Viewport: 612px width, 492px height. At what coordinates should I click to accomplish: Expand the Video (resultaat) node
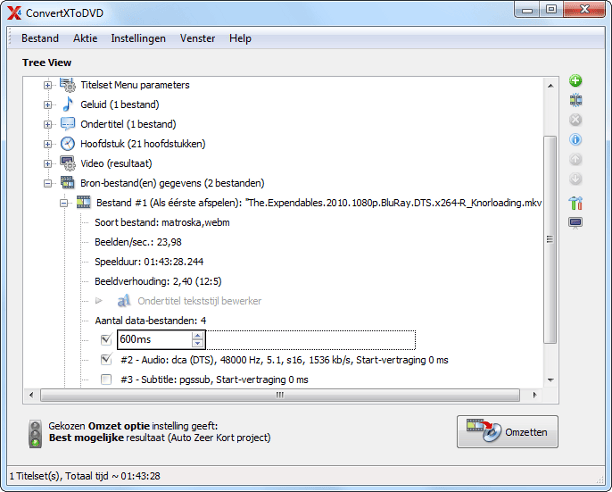pos(48,163)
